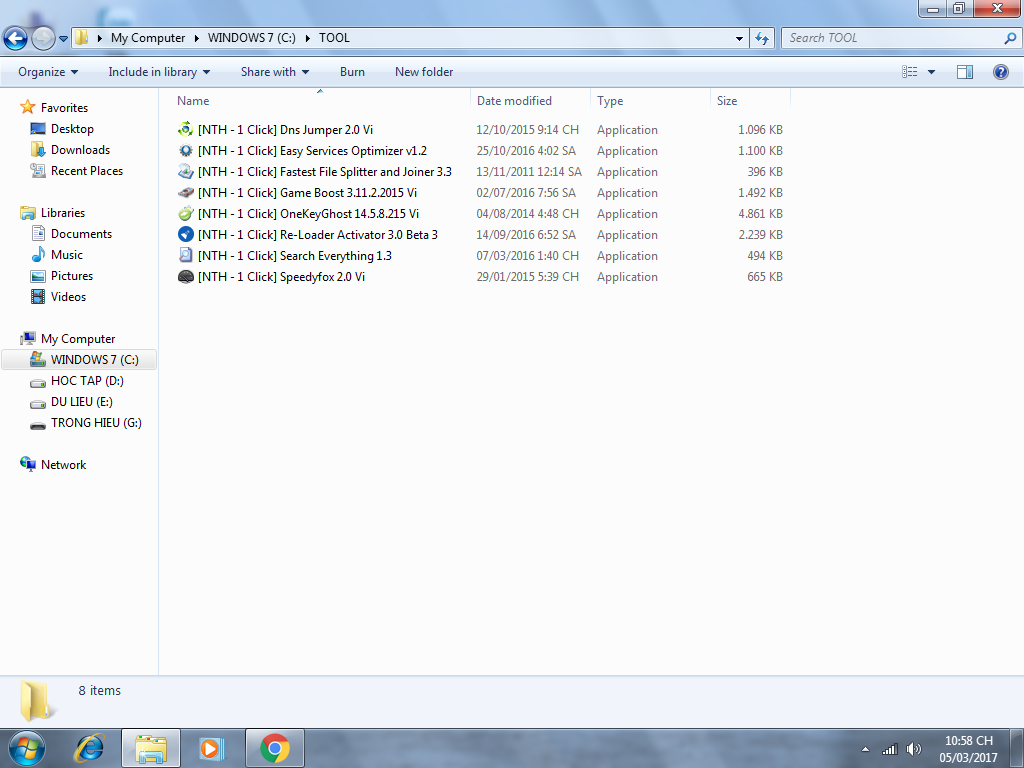The image size is (1024, 768).
Task: Click the volume speaker tray icon
Action: click(x=914, y=749)
